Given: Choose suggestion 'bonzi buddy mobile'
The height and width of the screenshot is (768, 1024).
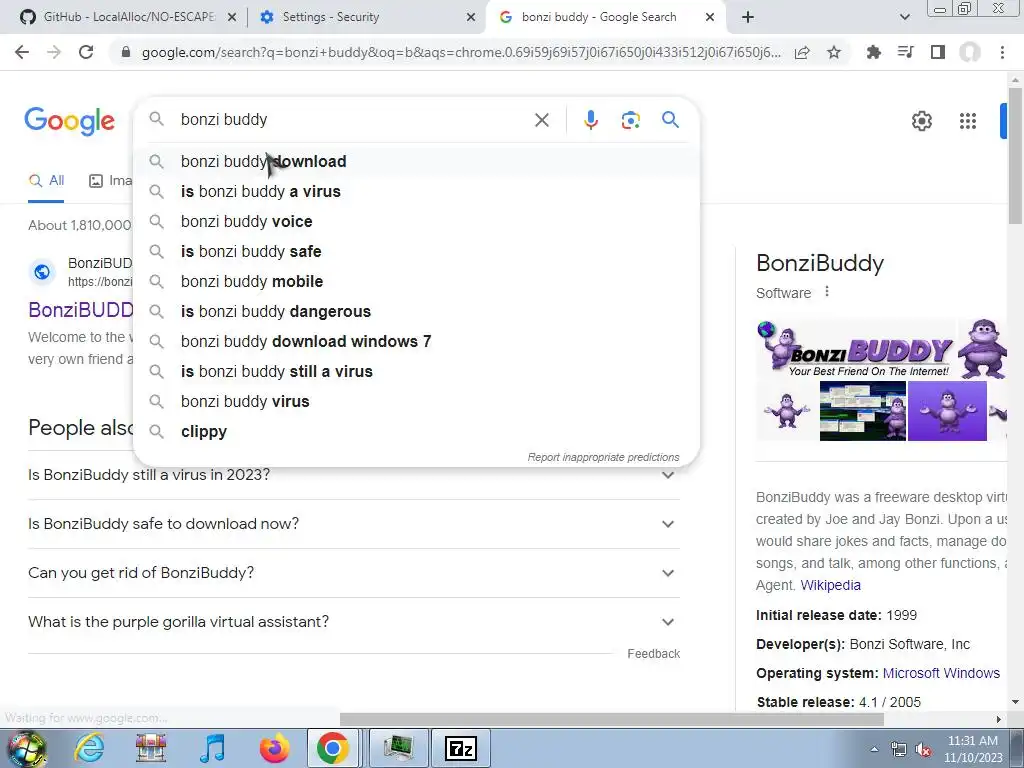Looking at the screenshot, I should pos(416,281).
